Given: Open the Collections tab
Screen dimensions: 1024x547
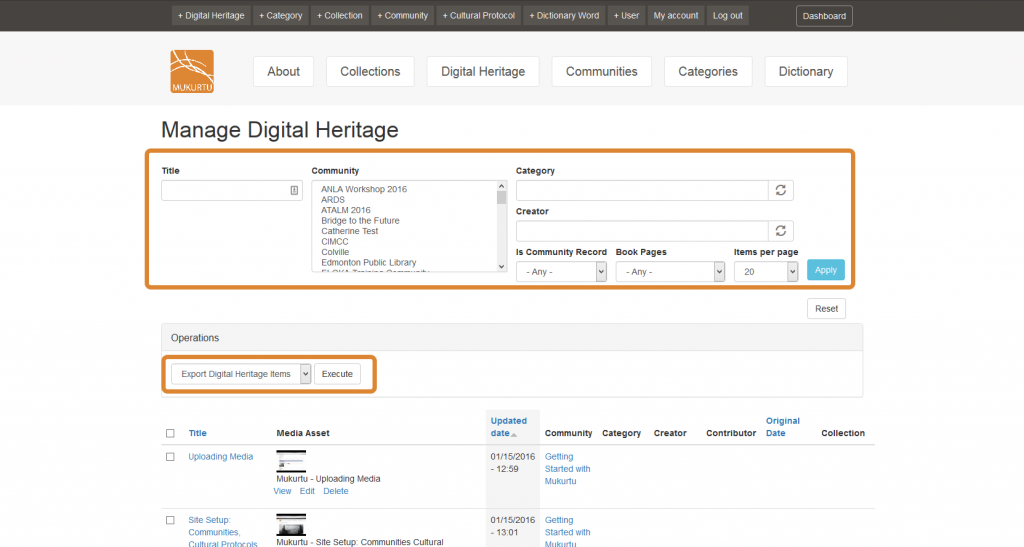Looking at the screenshot, I should [370, 72].
